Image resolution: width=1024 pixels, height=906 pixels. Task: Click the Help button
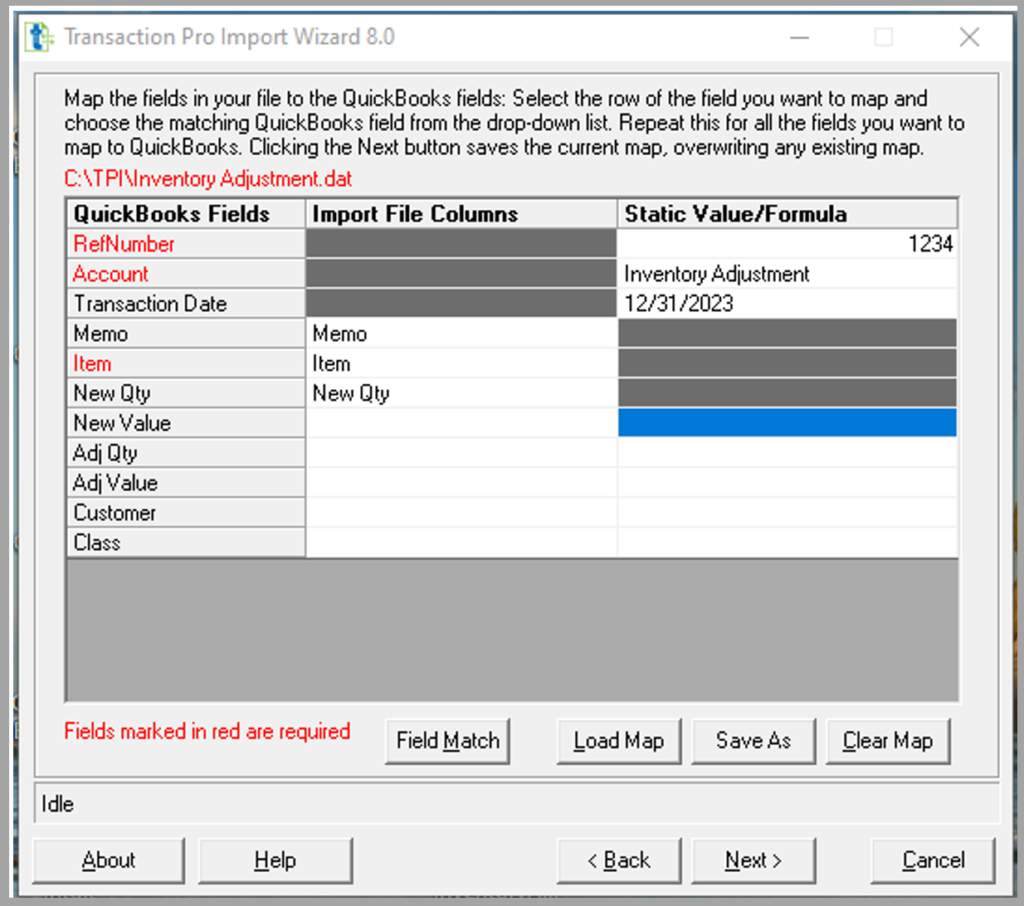click(275, 860)
